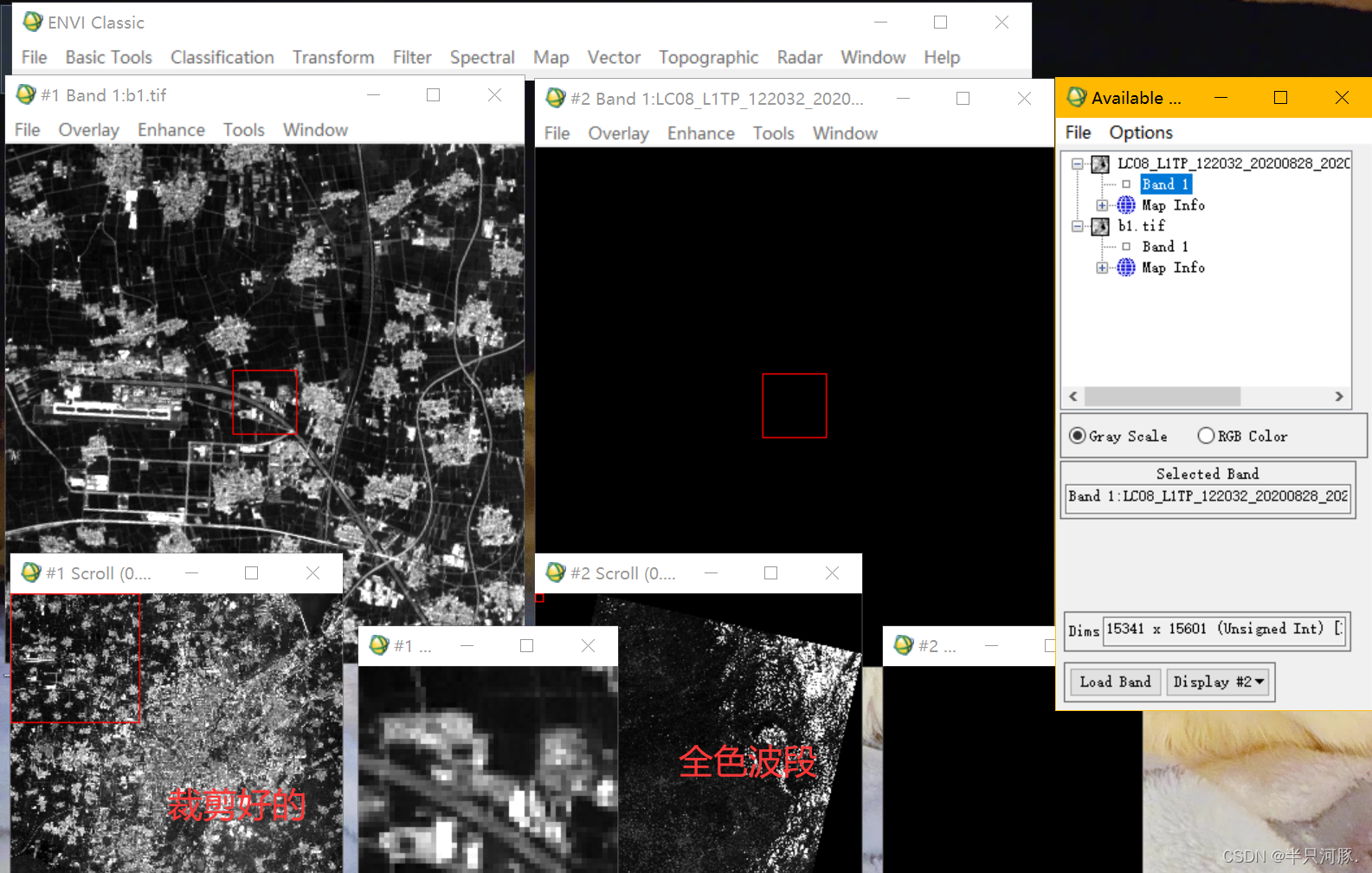
Task: Open the ENVI Classic File menu
Action: pyautogui.click(x=35, y=57)
